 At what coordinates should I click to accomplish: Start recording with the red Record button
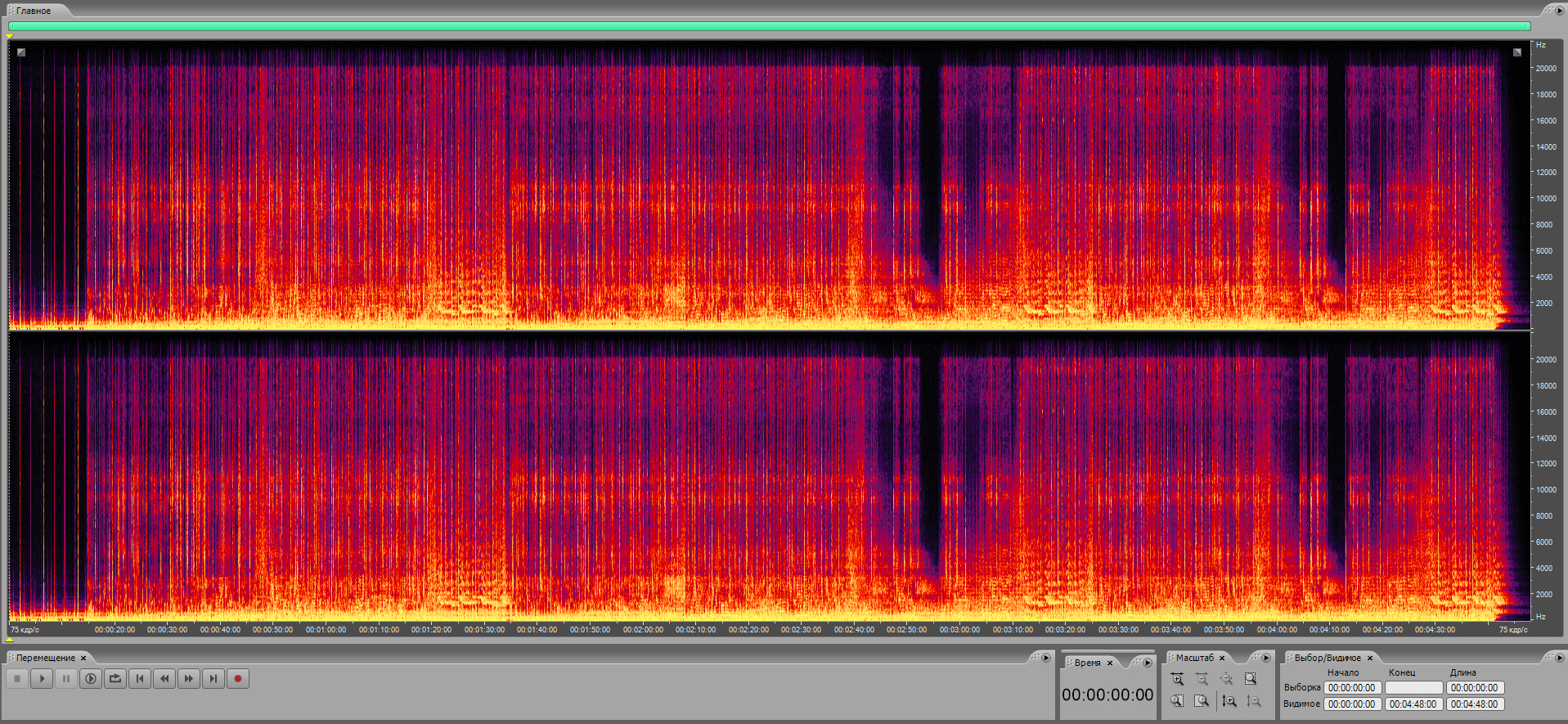(x=238, y=678)
